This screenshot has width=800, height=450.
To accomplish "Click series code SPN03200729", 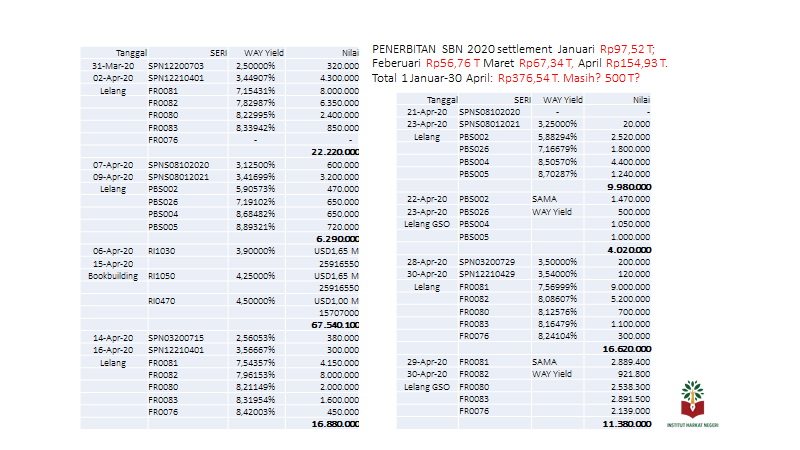I will tap(487, 262).
